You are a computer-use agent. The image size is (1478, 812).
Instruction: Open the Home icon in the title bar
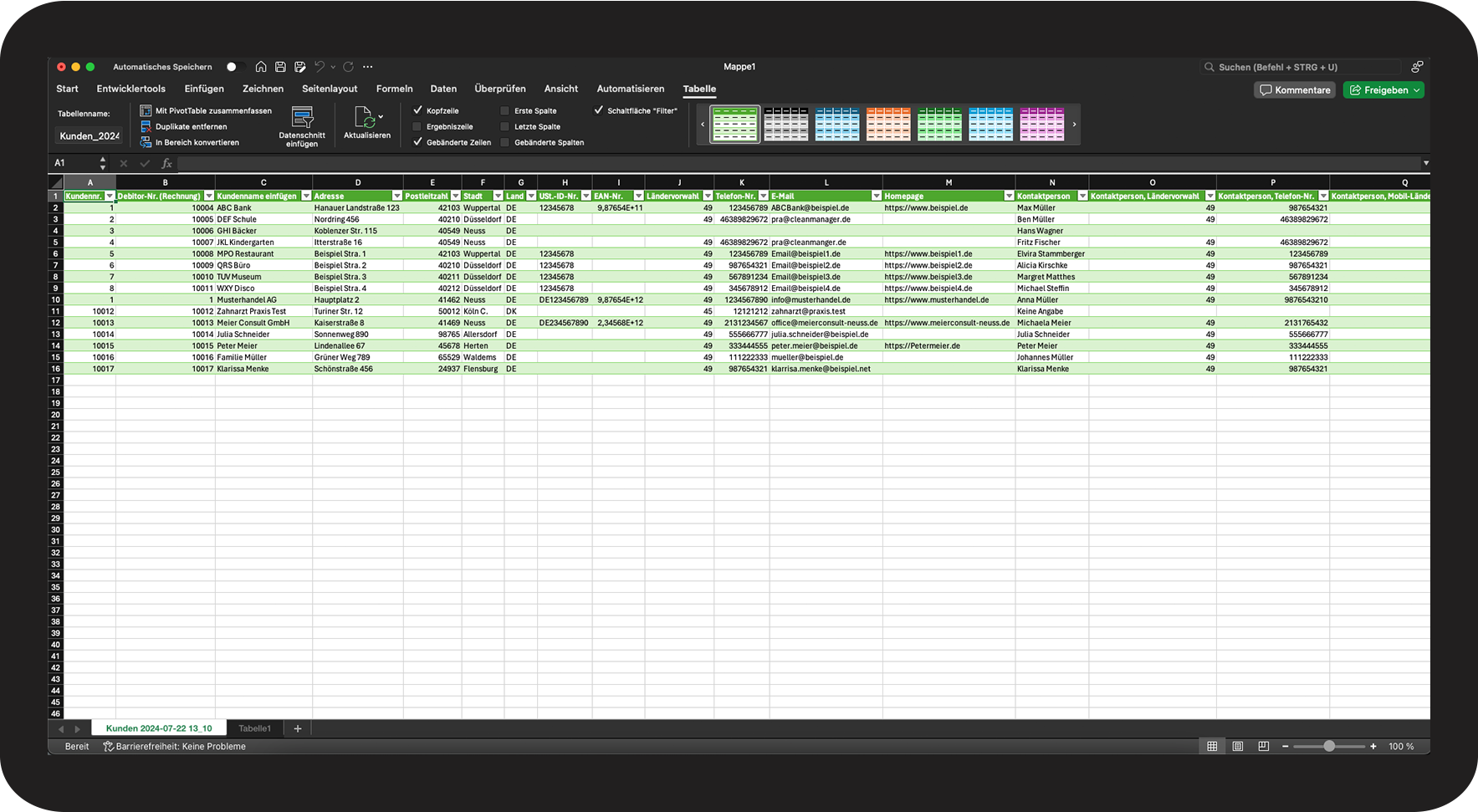(x=261, y=67)
